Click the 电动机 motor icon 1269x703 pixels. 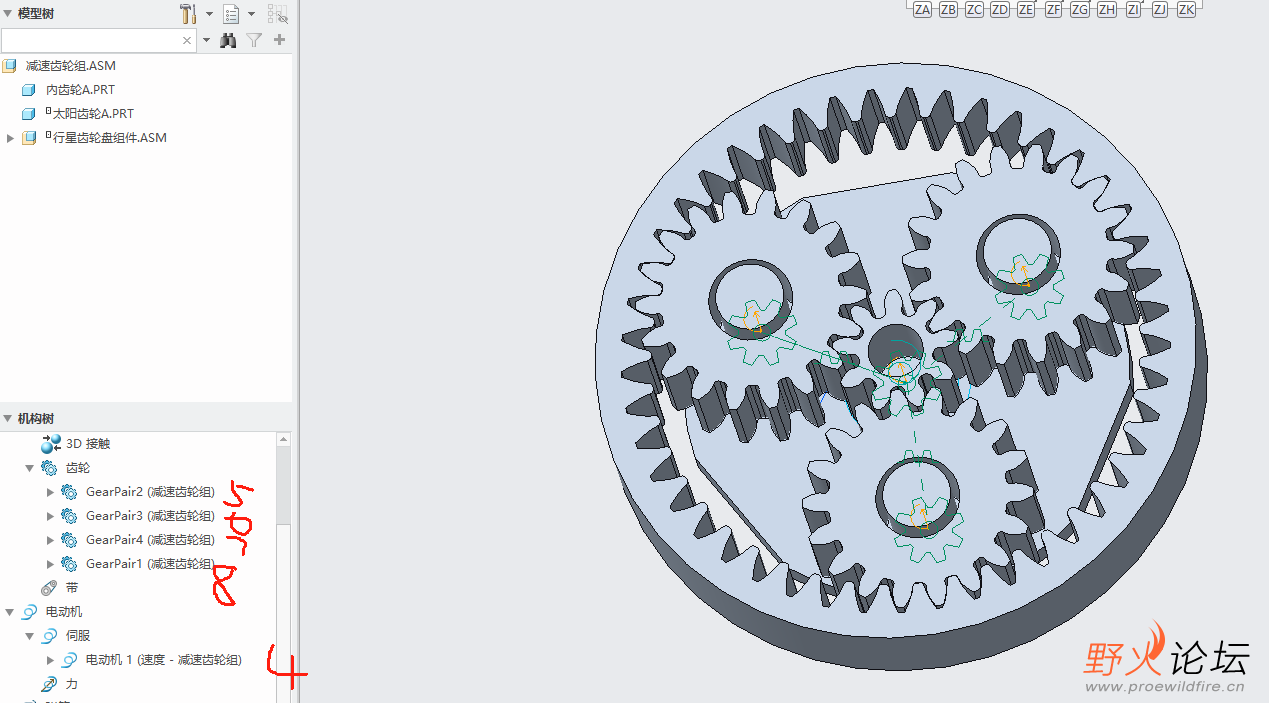click(x=29, y=612)
